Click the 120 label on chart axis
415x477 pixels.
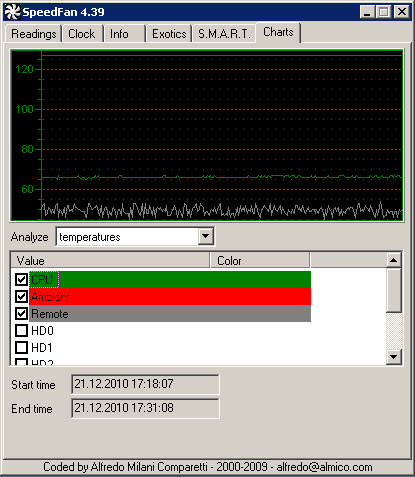(24, 69)
